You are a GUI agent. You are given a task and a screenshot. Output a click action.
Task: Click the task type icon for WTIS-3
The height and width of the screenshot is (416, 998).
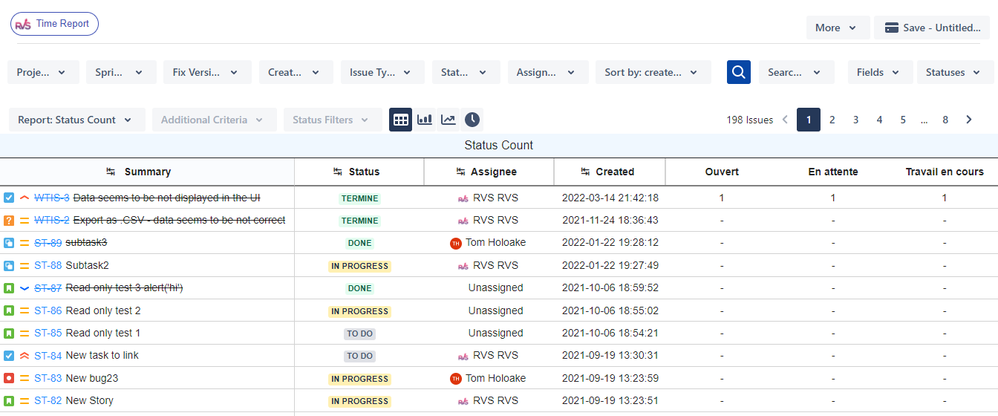[x=9, y=198]
